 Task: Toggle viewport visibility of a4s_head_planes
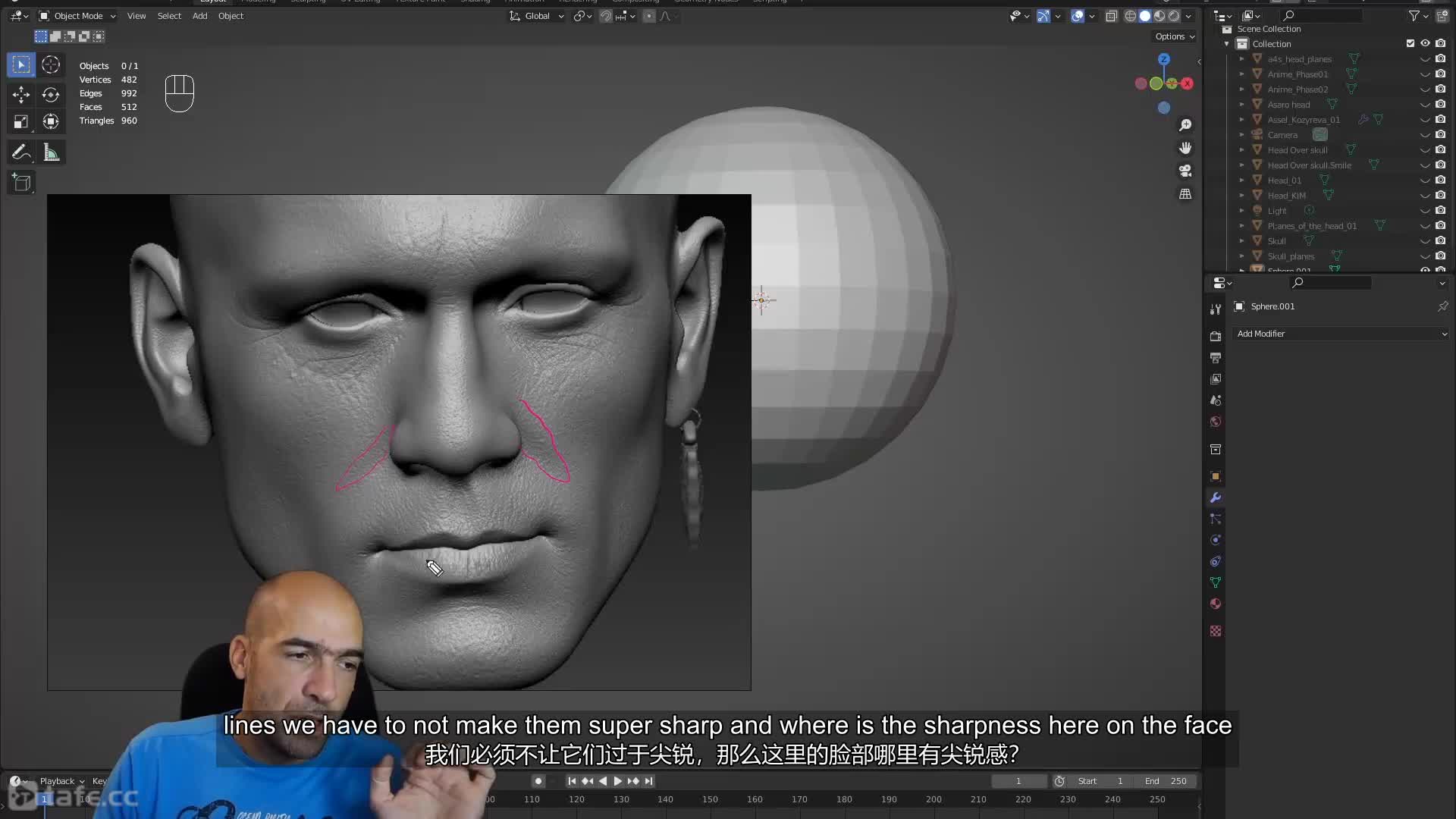click(x=1425, y=59)
